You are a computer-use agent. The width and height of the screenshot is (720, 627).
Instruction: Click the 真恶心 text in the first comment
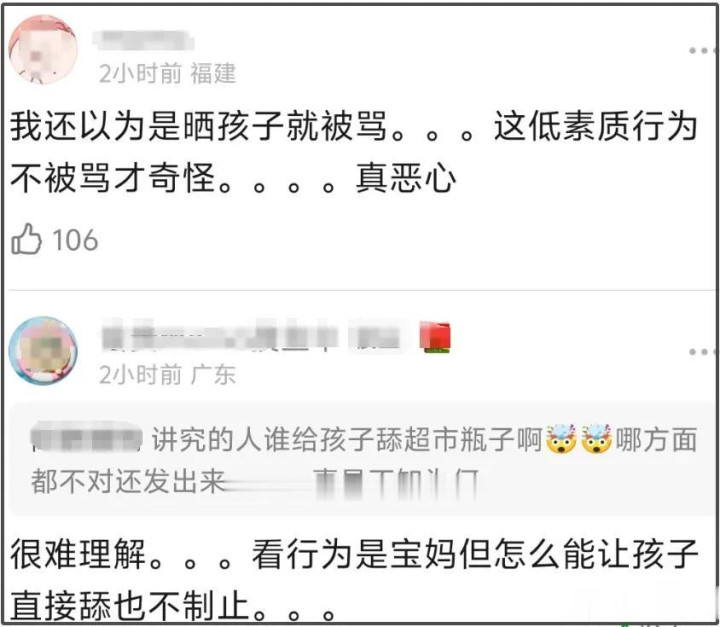pos(406,178)
